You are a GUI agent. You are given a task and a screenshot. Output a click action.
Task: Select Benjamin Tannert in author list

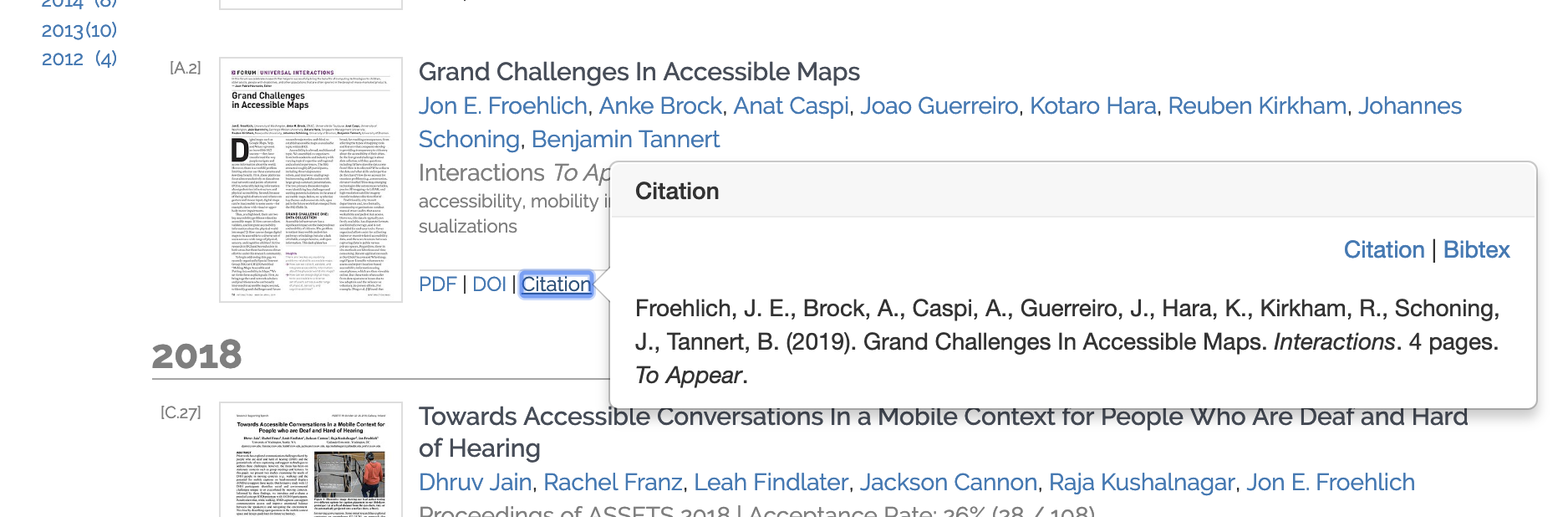click(x=624, y=139)
